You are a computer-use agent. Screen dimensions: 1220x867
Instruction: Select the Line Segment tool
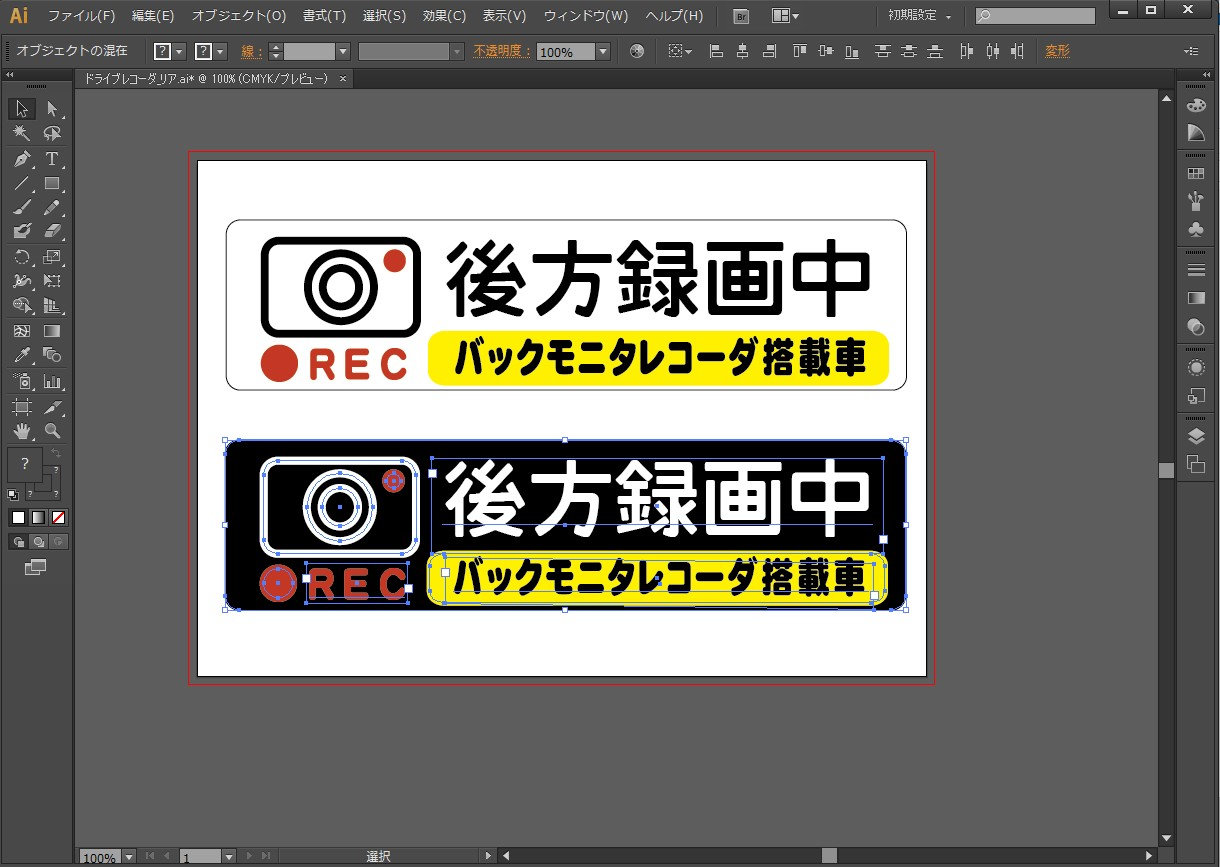tap(22, 183)
